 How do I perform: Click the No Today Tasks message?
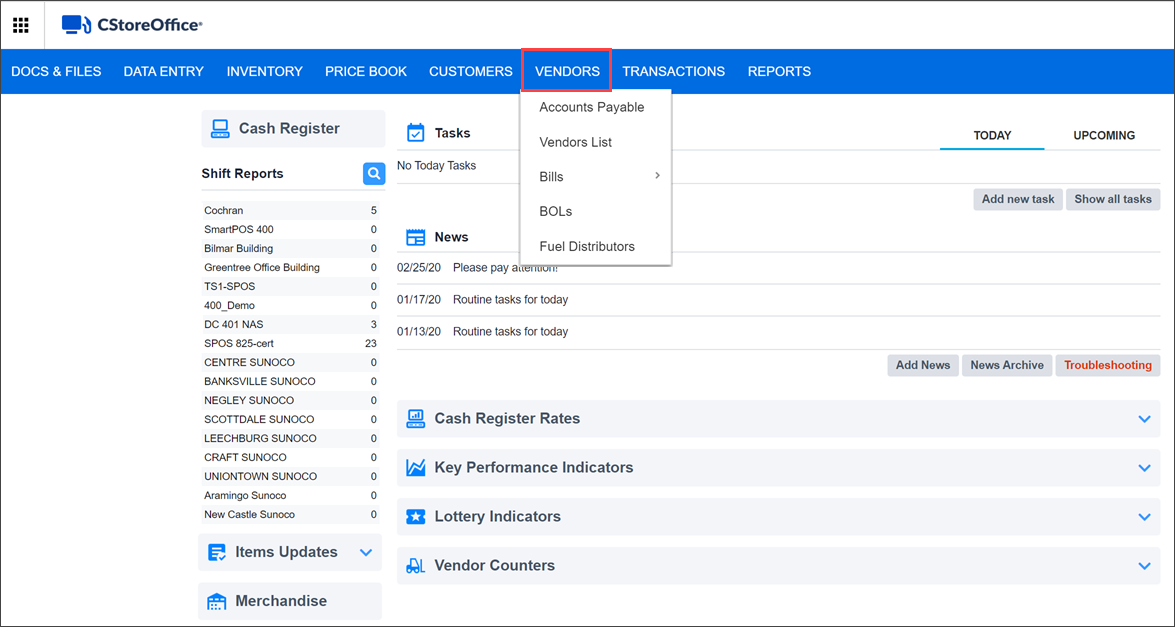(436, 166)
